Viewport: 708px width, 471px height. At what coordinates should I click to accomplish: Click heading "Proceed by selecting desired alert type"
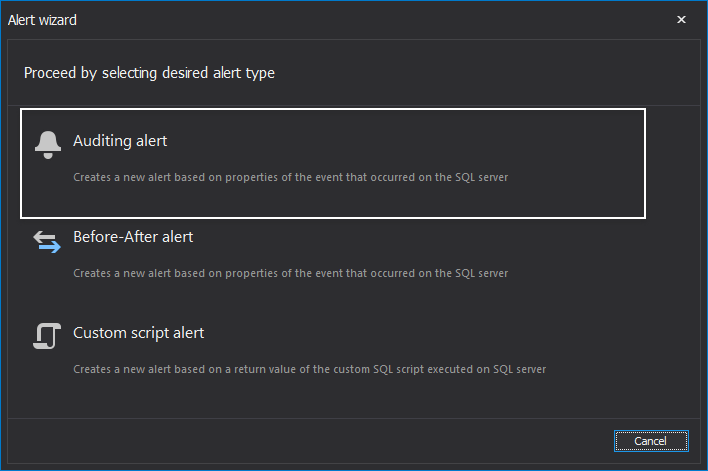tap(149, 73)
